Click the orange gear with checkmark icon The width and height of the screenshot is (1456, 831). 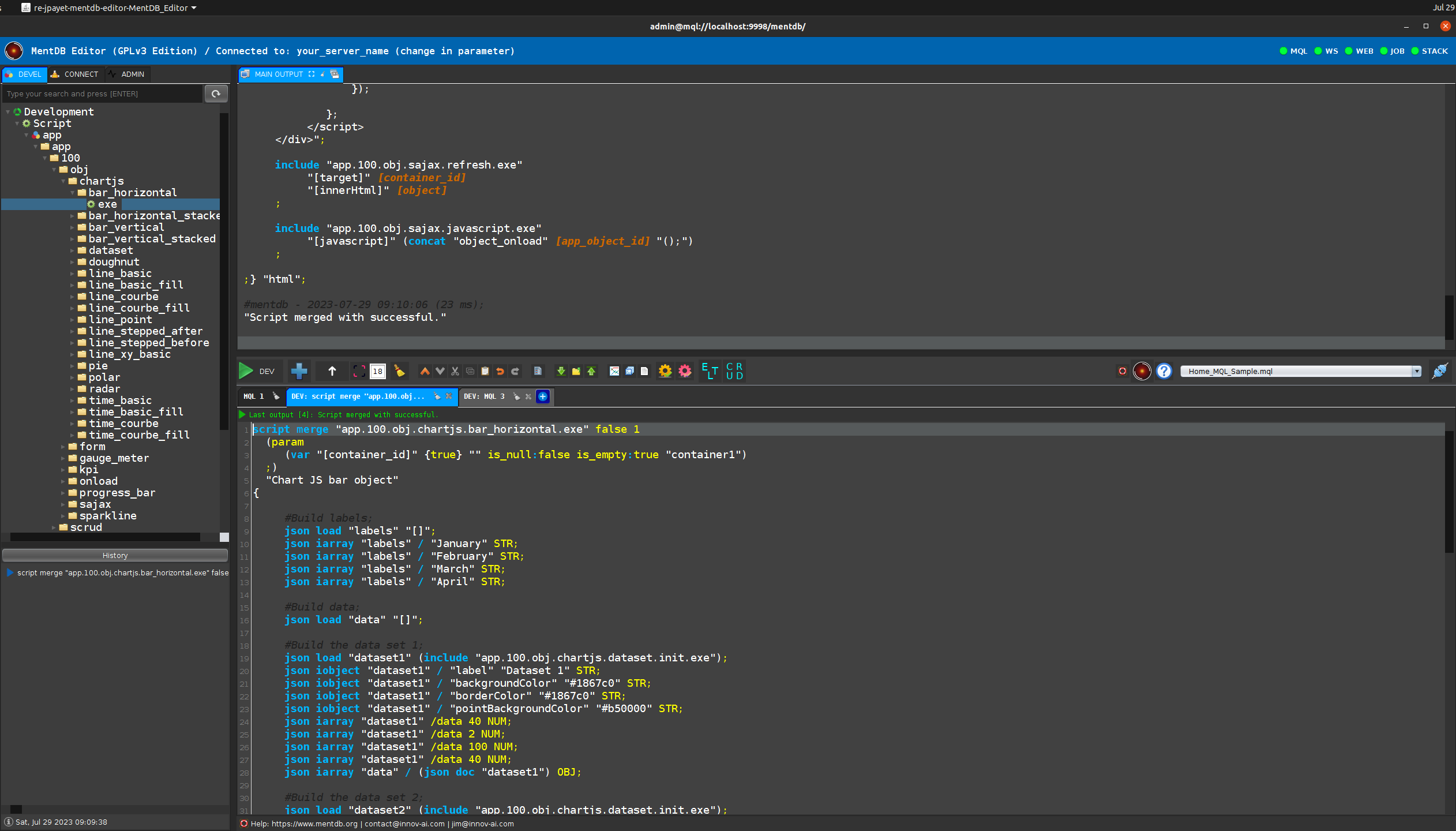(665, 371)
